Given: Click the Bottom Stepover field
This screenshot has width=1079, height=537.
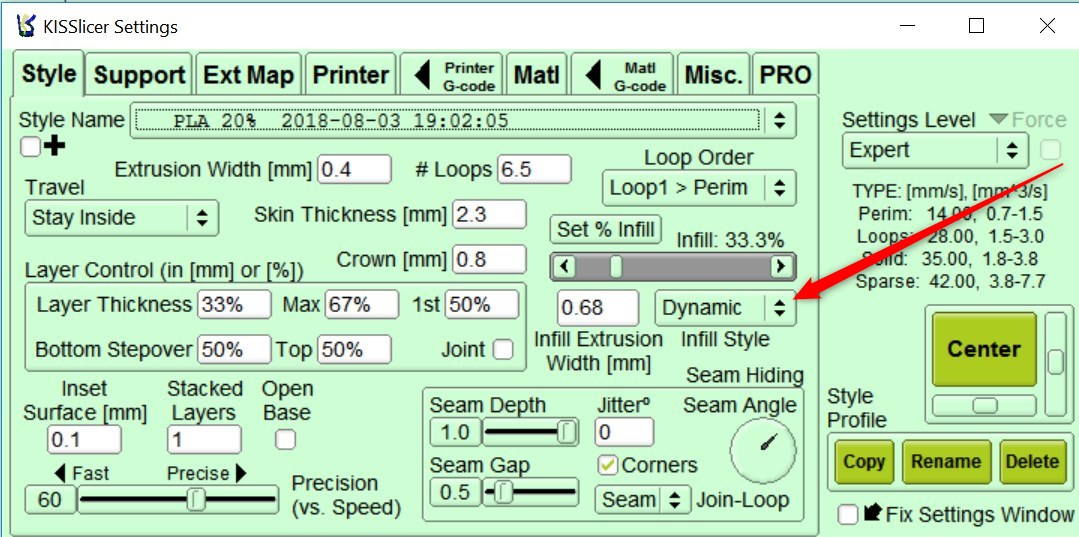Looking at the screenshot, I should (x=235, y=350).
